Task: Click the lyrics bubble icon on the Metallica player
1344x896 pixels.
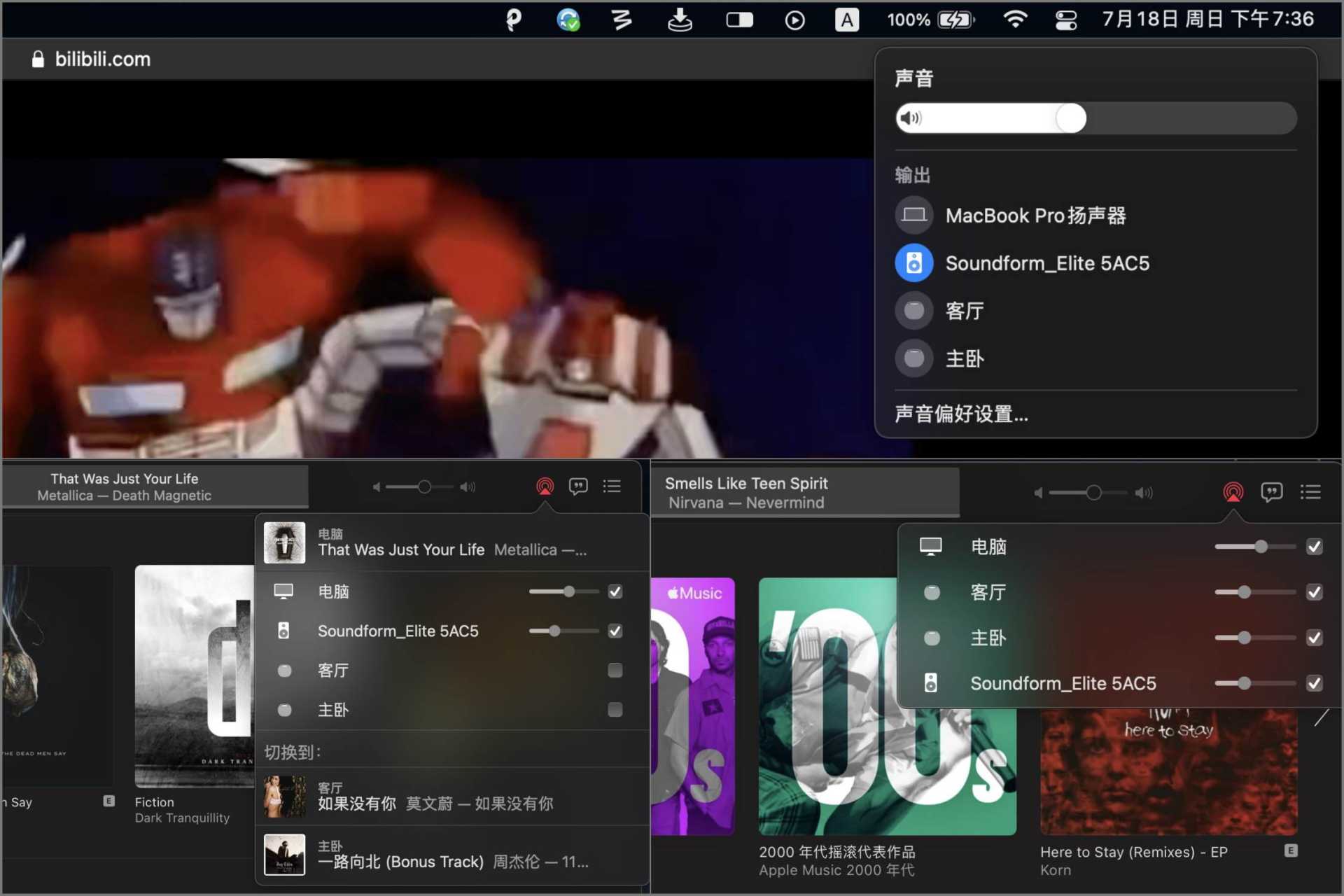Action: point(578,486)
